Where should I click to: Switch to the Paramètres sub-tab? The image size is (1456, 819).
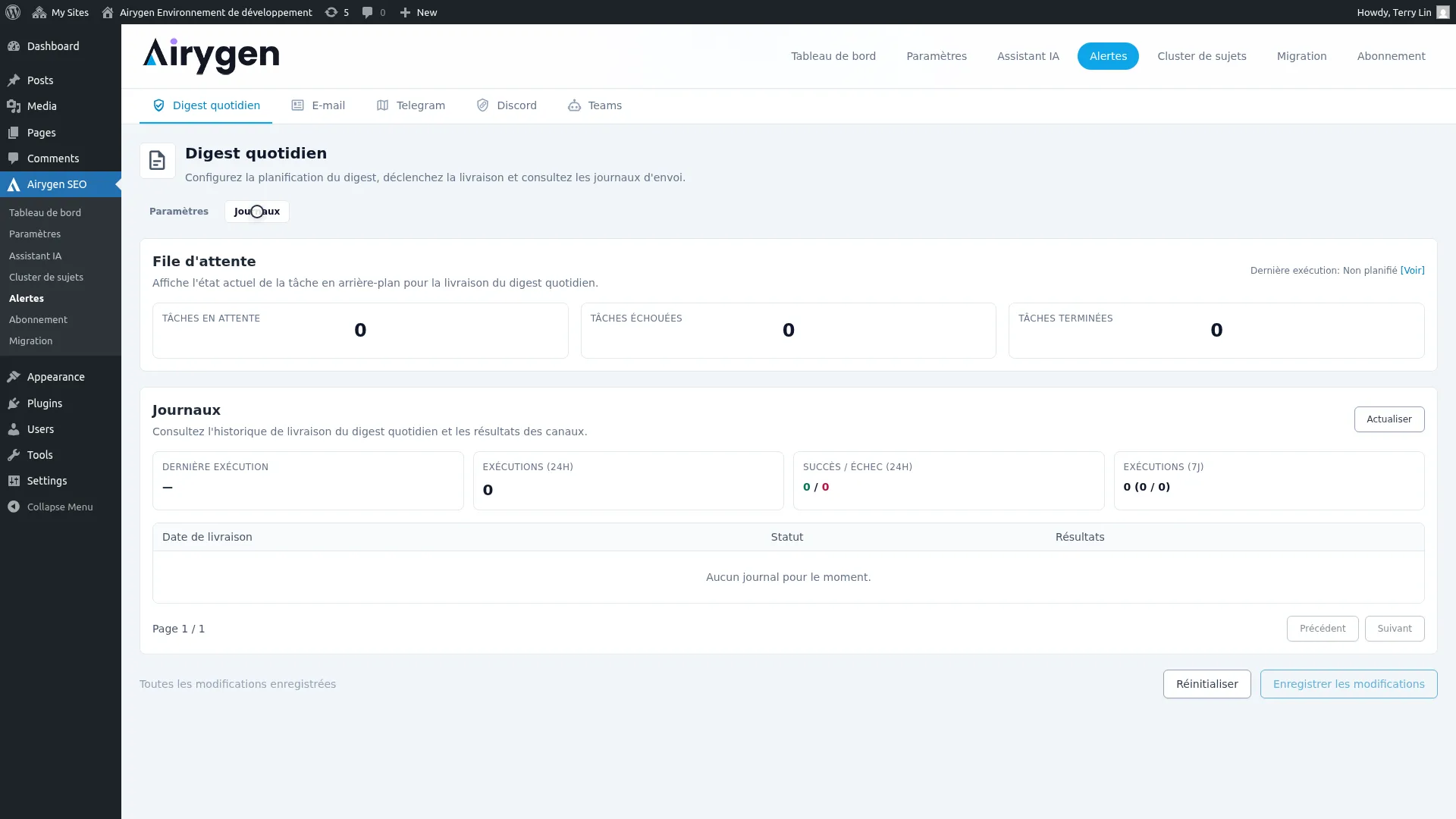(179, 212)
